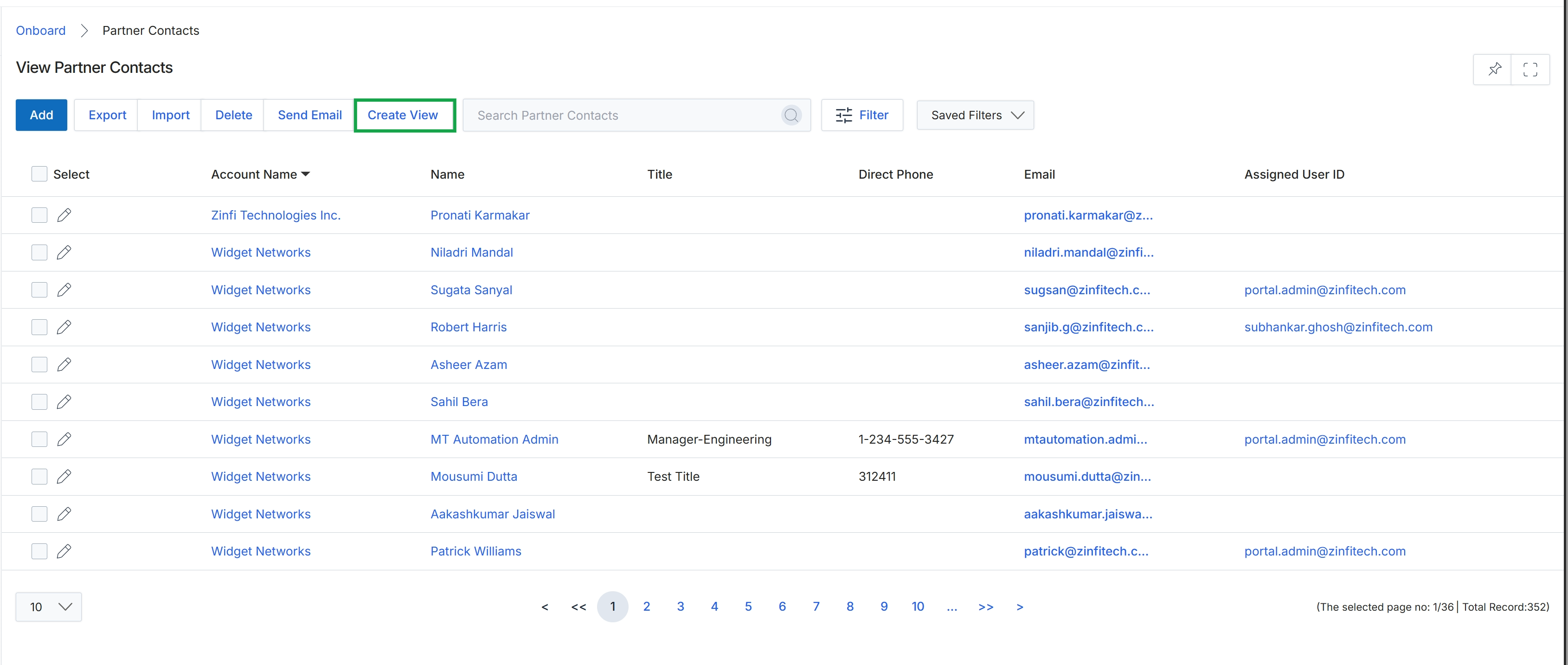Check the Sahil Bera row checkbox

pyautogui.click(x=39, y=402)
